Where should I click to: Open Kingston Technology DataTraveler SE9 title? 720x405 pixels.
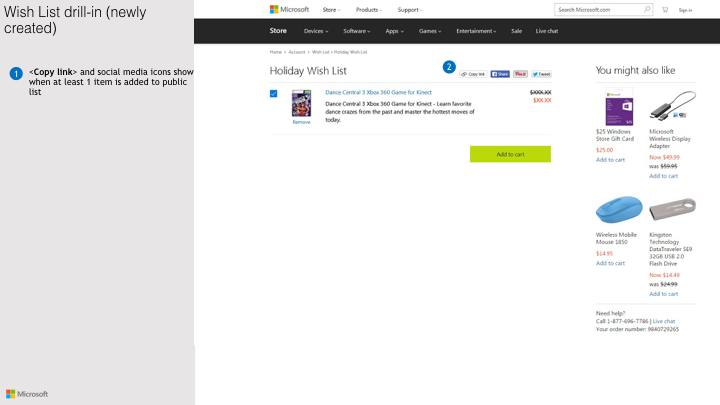[x=670, y=249]
